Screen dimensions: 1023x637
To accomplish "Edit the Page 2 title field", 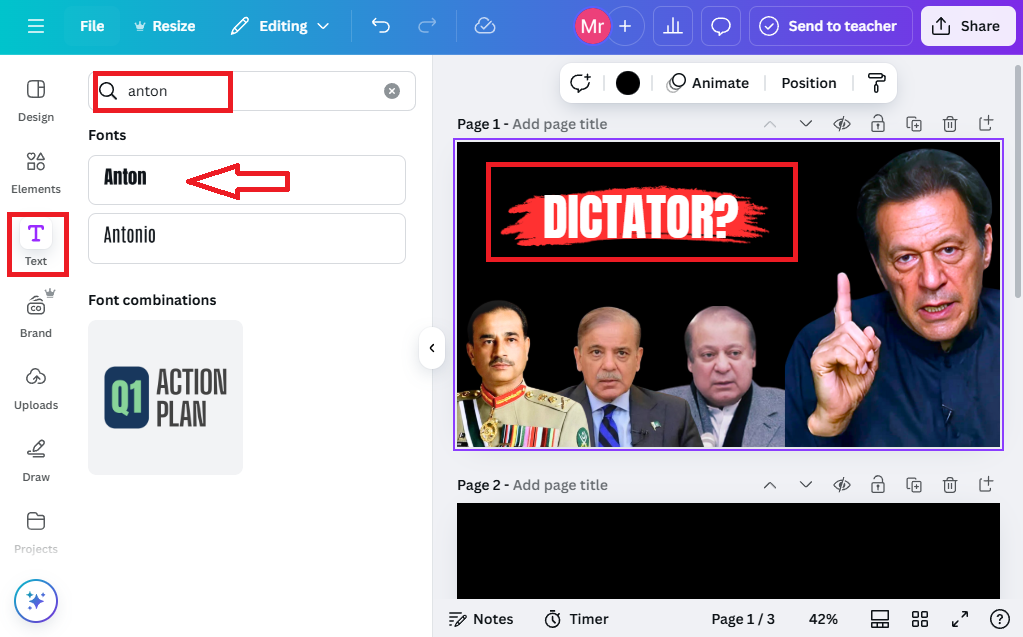I will click(x=560, y=485).
